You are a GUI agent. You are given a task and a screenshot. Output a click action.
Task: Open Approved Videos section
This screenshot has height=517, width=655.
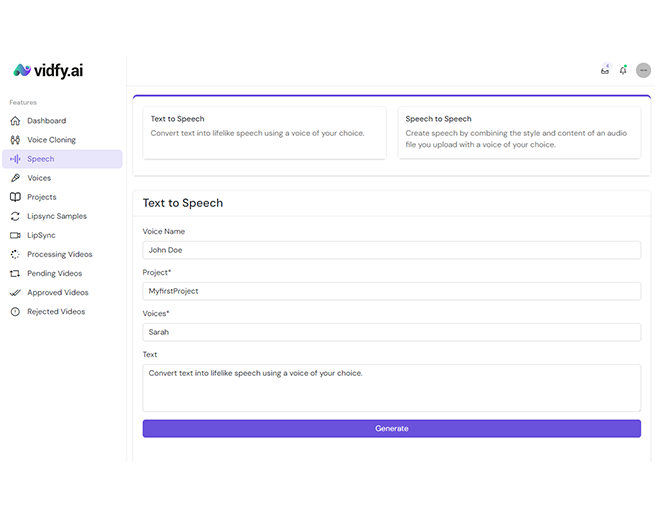tap(57, 293)
